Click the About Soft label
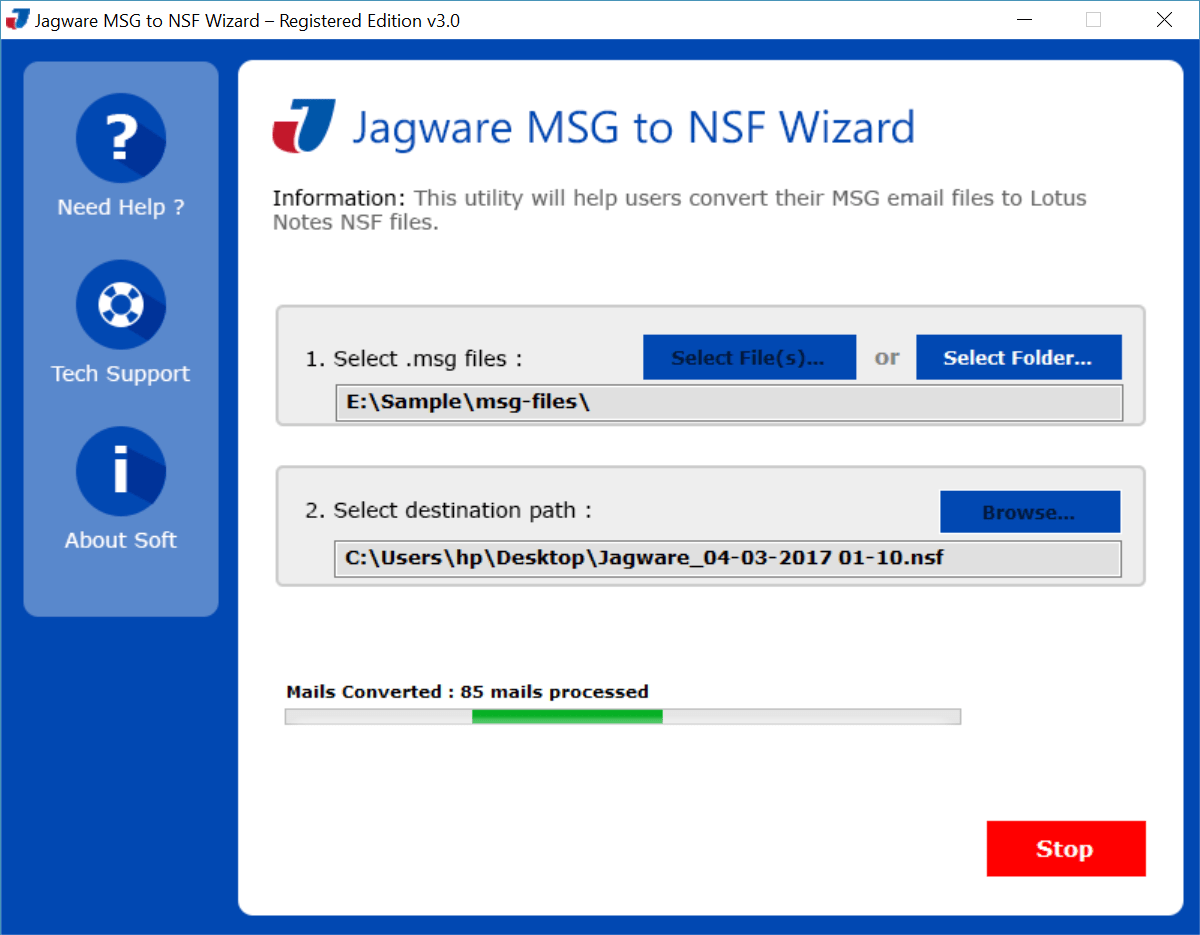The width and height of the screenshot is (1200, 935). tap(120, 539)
